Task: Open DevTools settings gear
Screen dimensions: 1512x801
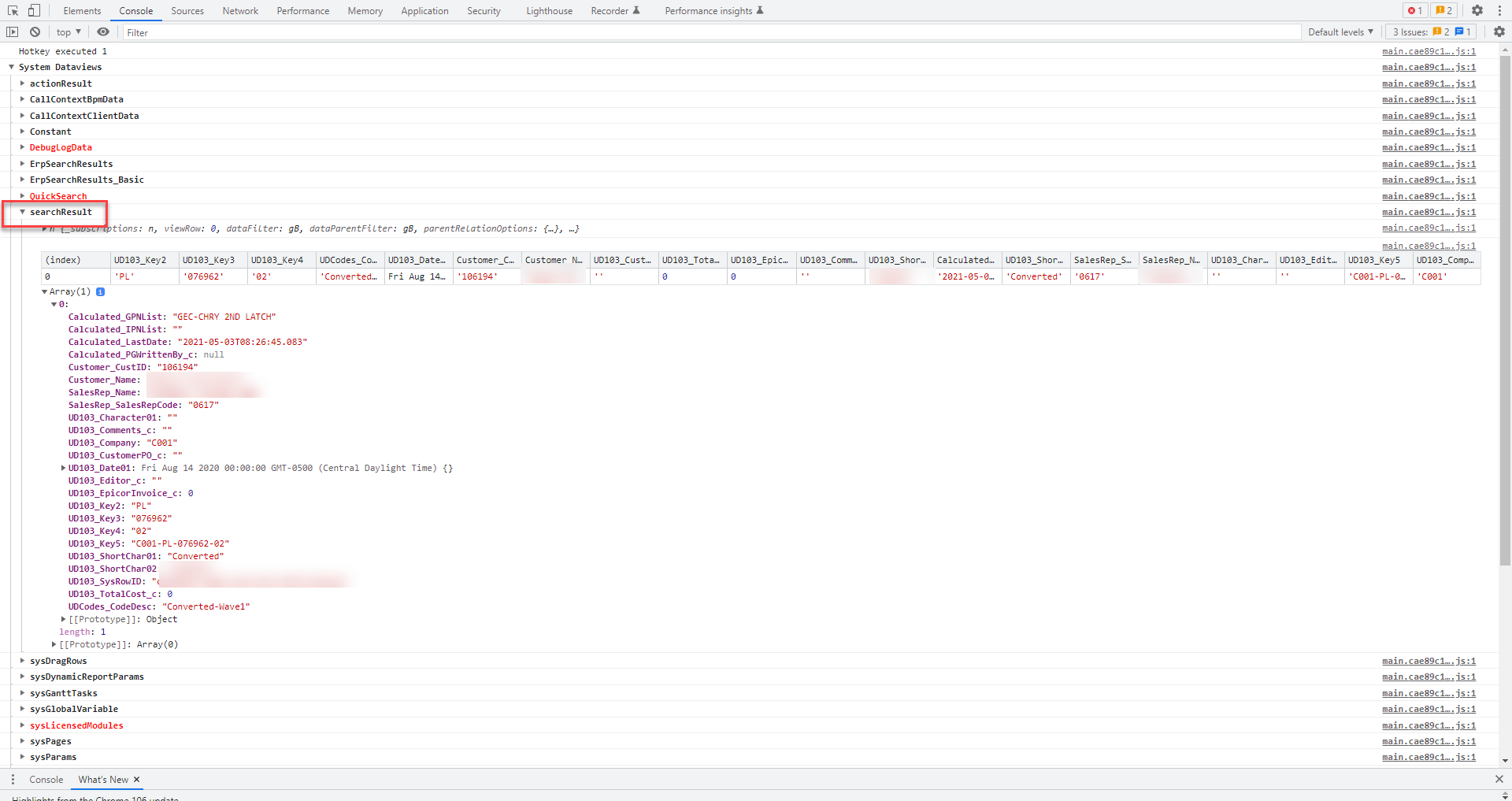Action: pos(1477,10)
